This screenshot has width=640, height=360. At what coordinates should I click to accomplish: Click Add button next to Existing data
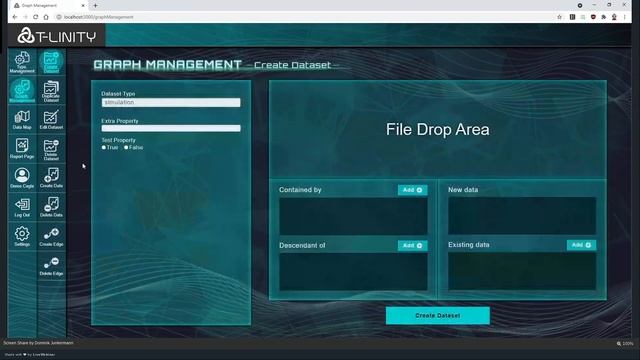(x=581, y=245)
